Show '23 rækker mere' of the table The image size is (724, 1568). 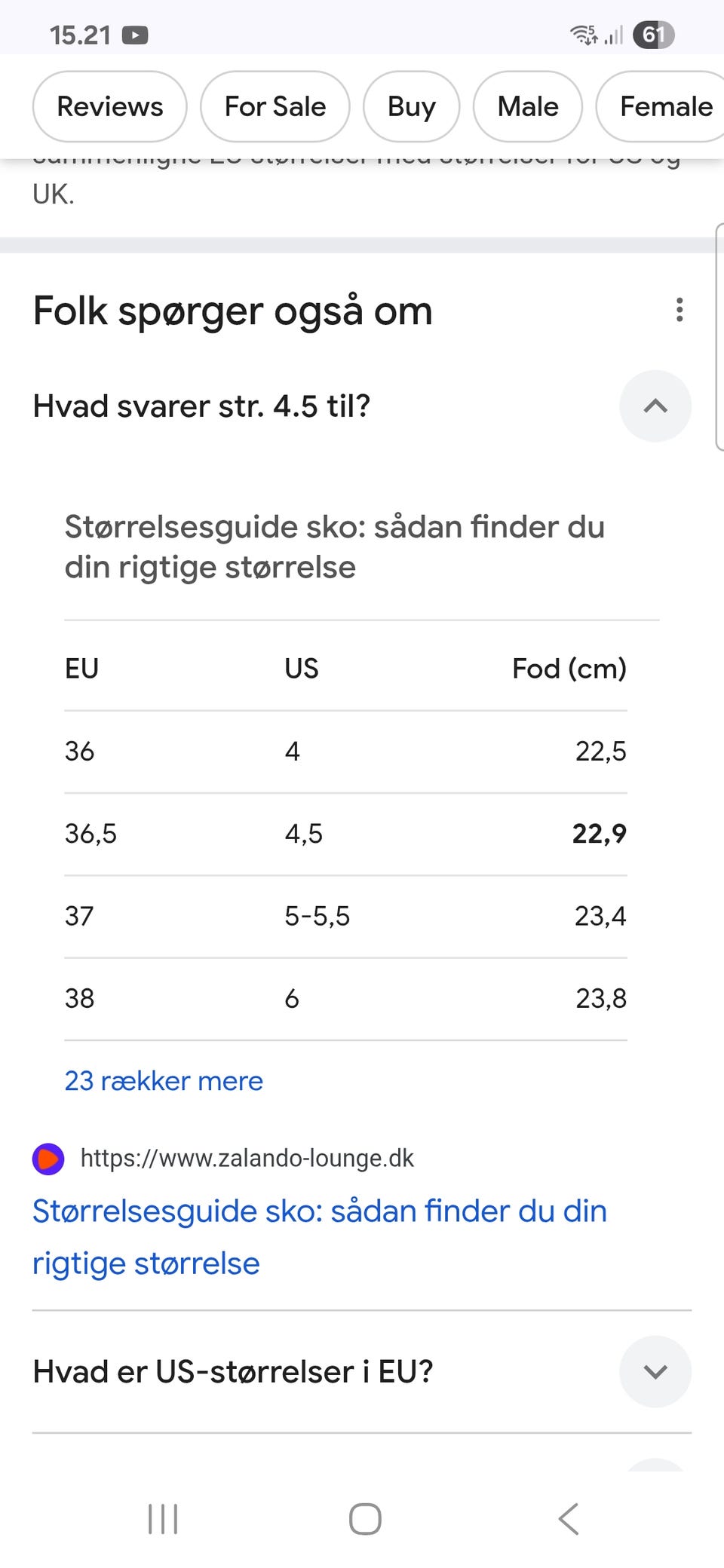164,1081
